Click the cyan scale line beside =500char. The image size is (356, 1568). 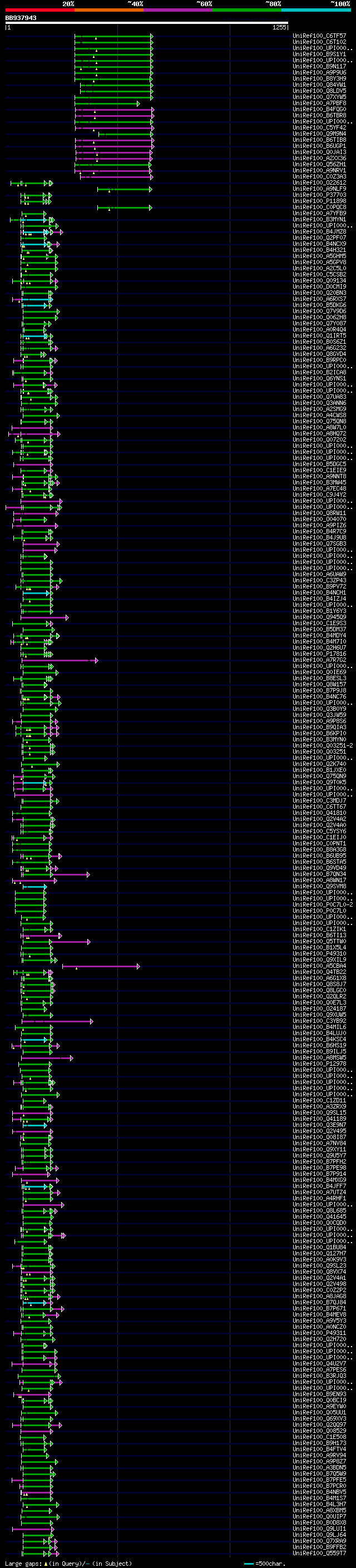pyautogui.click(x=249, y=1563)
